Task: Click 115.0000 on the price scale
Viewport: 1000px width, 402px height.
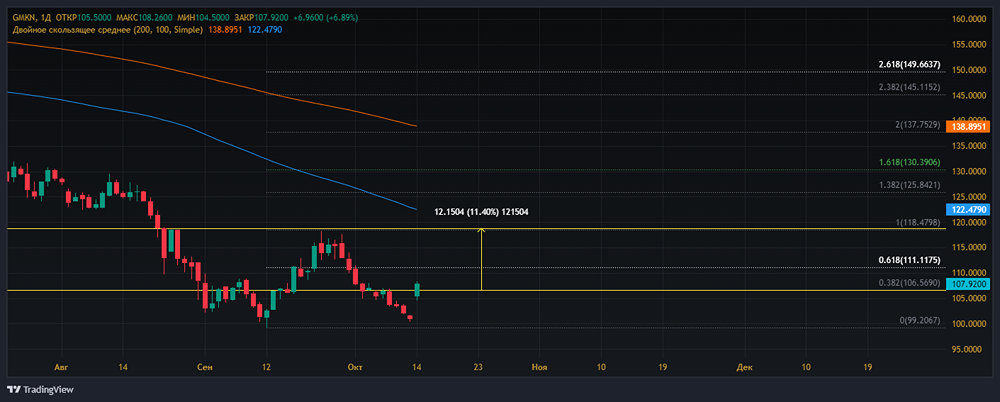Action: coord(967,248)
